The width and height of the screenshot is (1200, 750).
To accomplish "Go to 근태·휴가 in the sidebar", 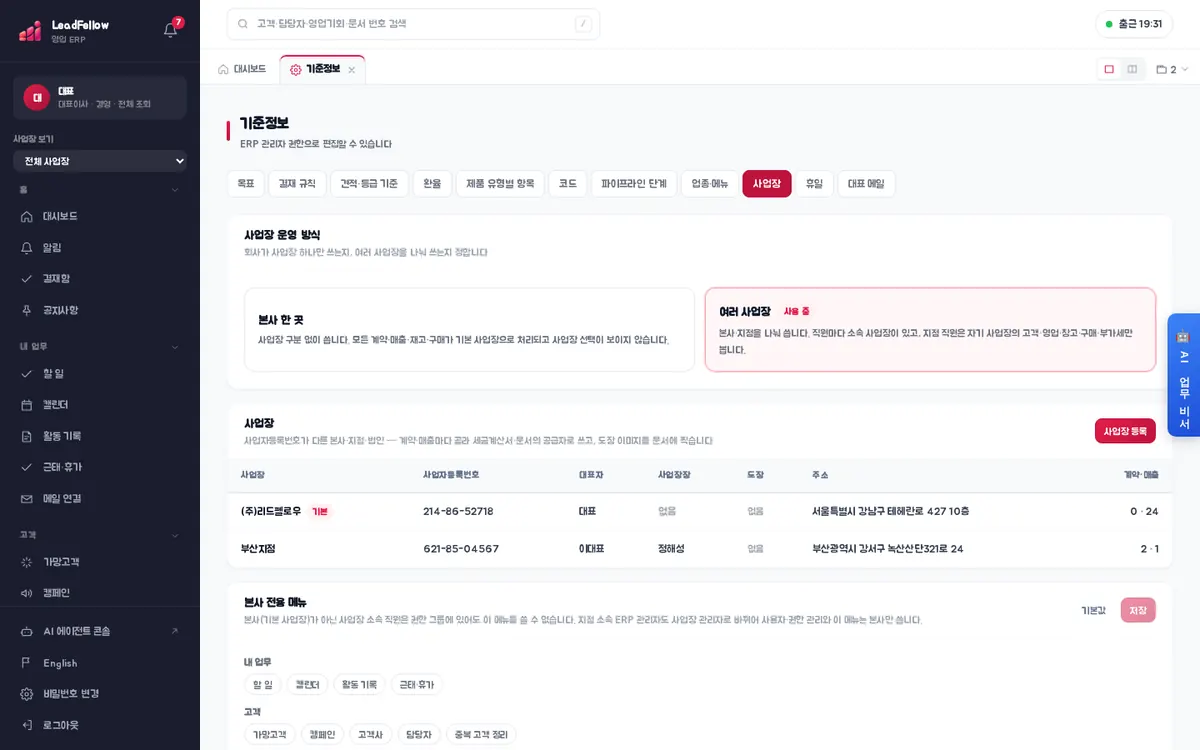I will pyautogui.click(x=100, y=467).
